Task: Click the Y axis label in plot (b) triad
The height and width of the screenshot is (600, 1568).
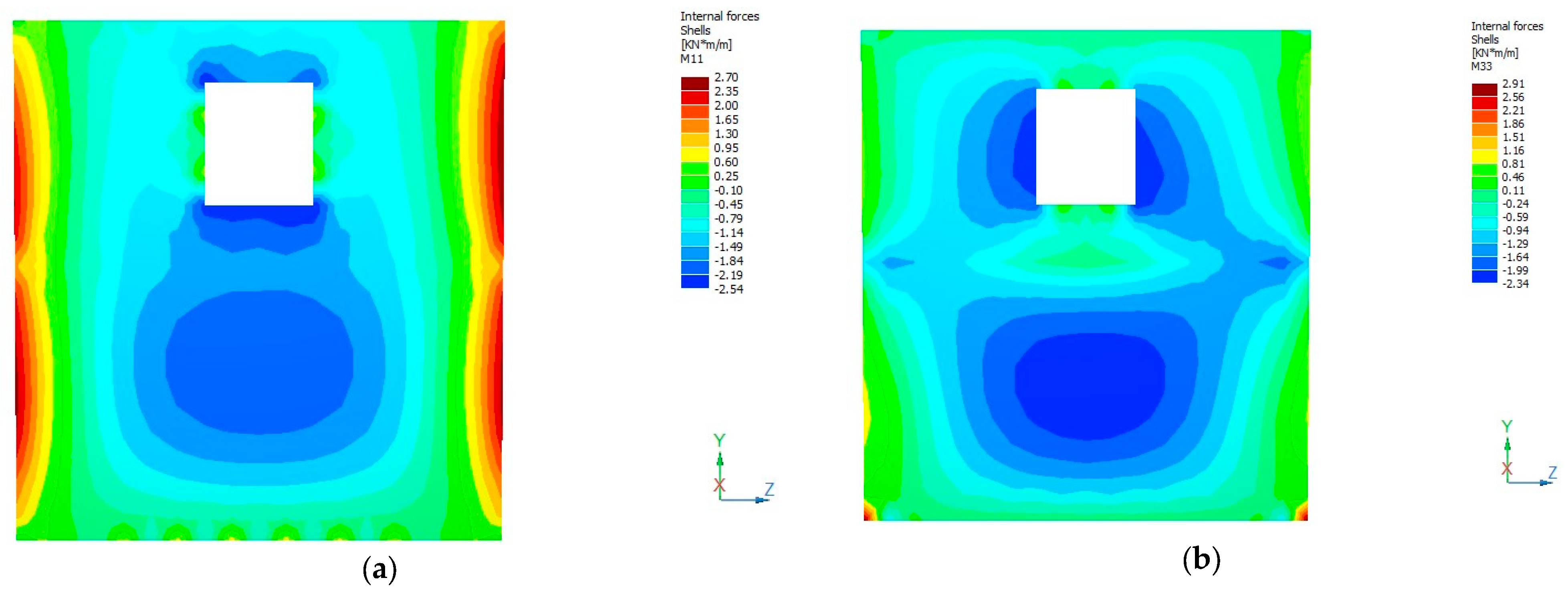Action: [x=1507, y=427]
